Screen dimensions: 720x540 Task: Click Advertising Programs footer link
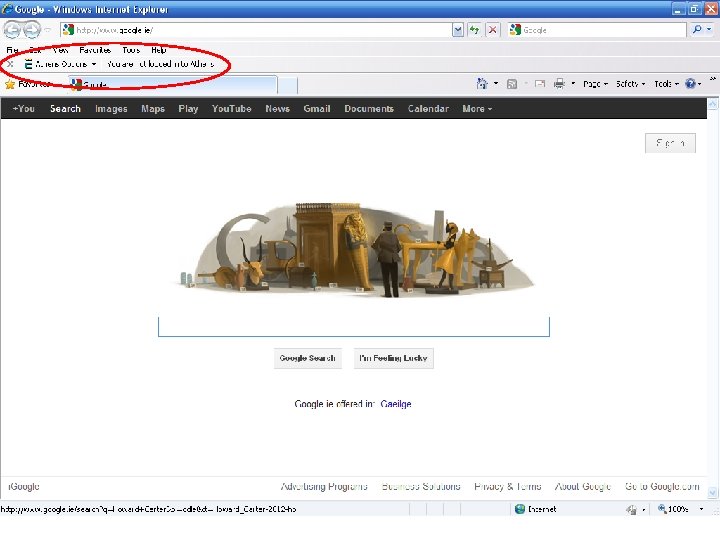tap(324, 486)
